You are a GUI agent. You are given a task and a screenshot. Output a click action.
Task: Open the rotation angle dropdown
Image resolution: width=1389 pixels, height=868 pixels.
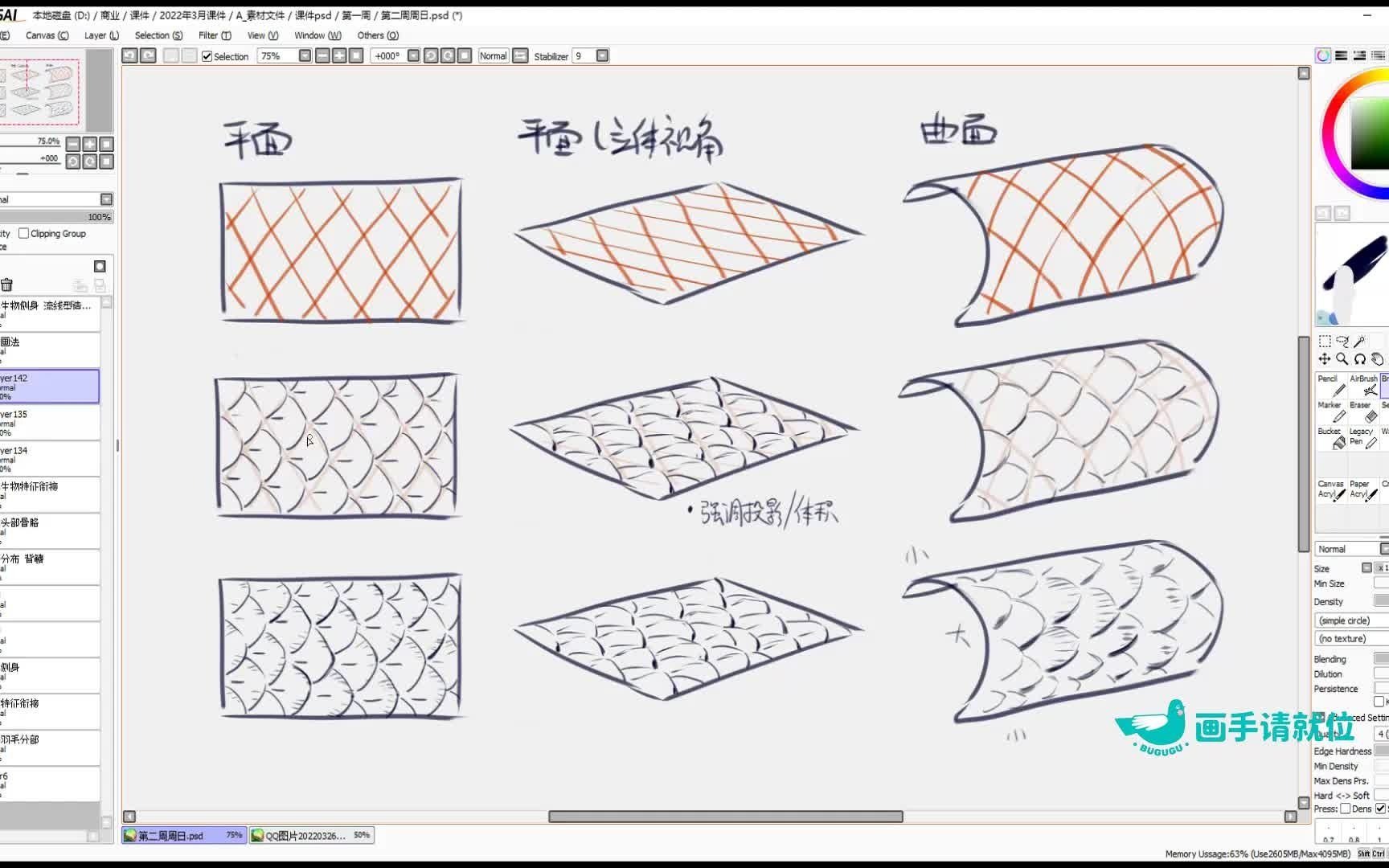click(x=414, y=56)
